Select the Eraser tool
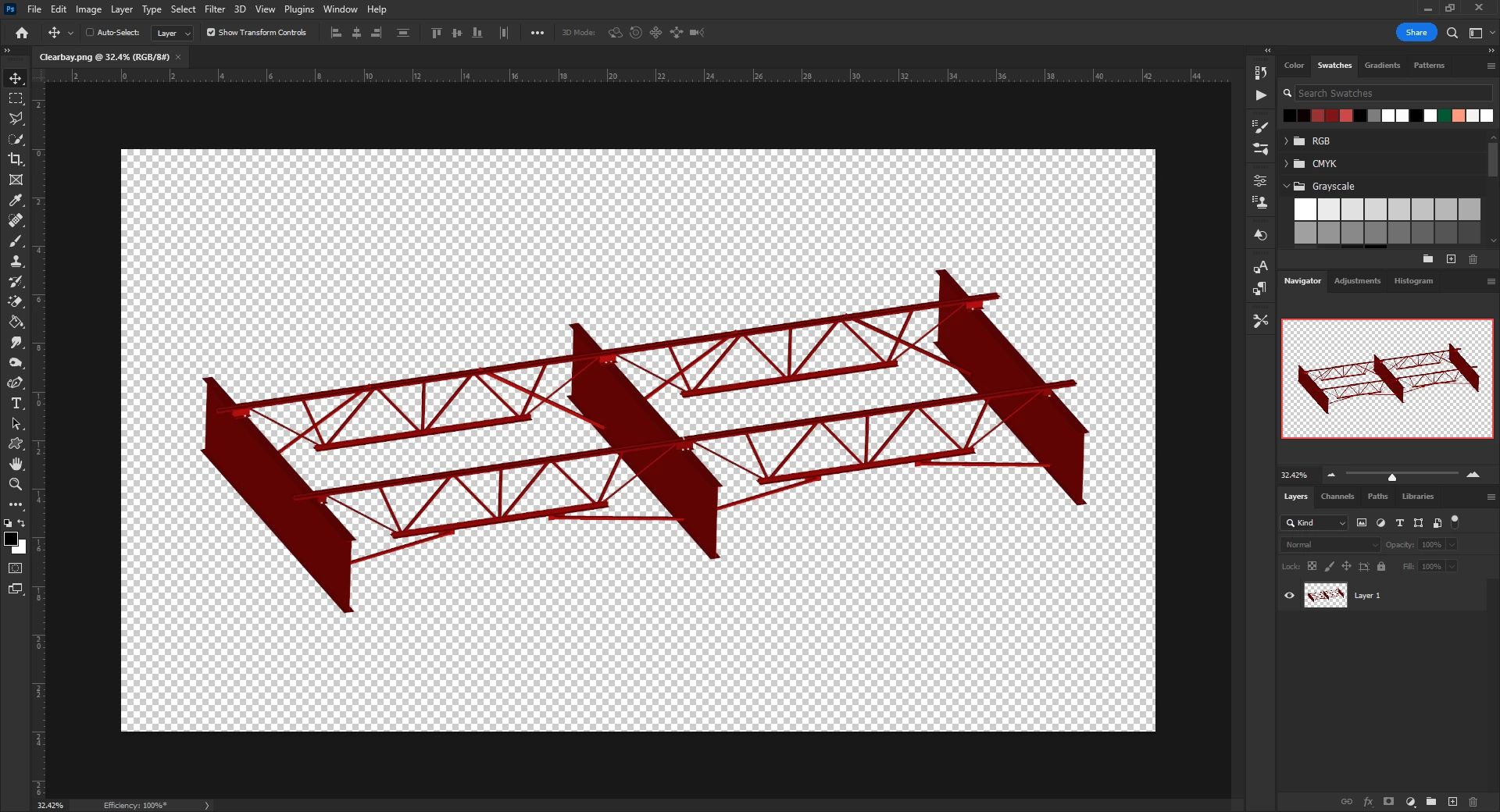 point(16,301)
